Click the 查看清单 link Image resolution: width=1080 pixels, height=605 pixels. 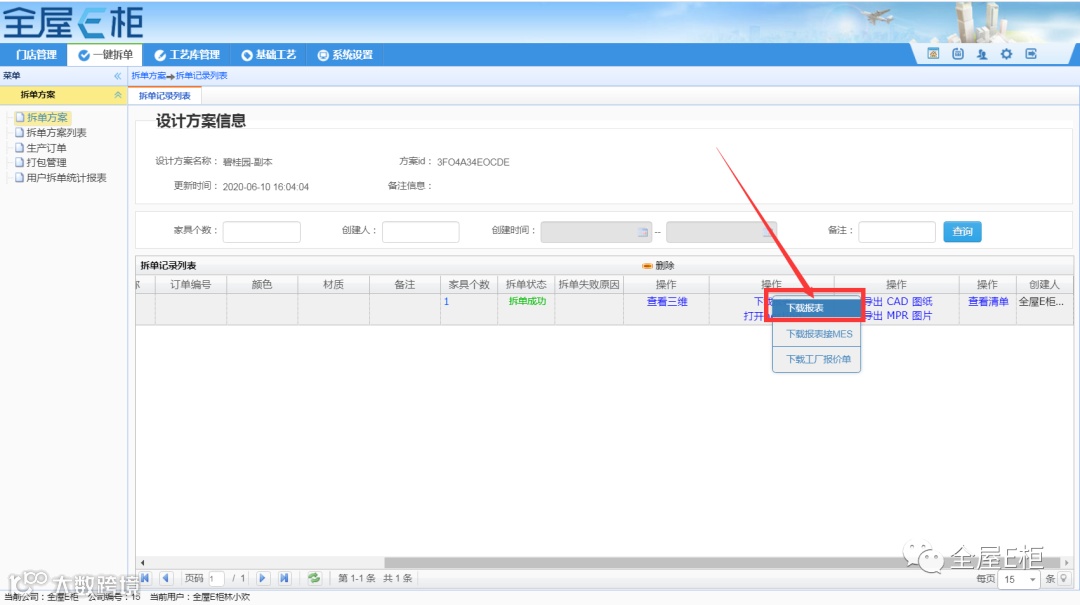tap(988, 301)
